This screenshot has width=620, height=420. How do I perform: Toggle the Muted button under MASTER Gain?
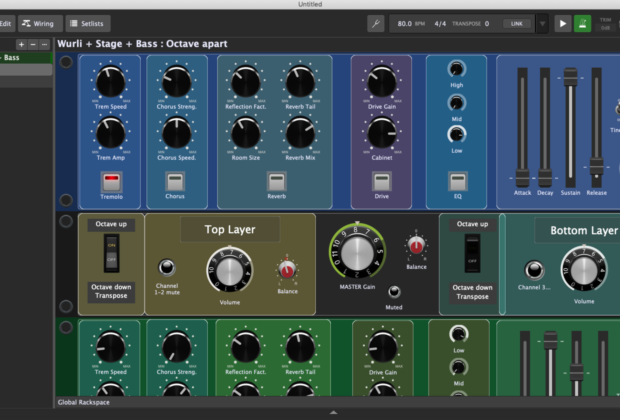(394, 292)
